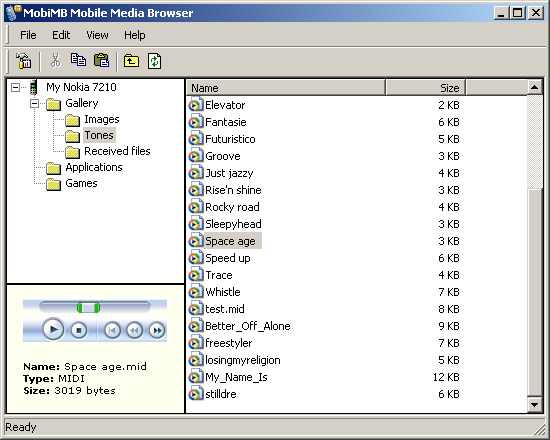The image size is (550, 440).
Task: Stop playback with the Stop button
Action: (79, 330)
